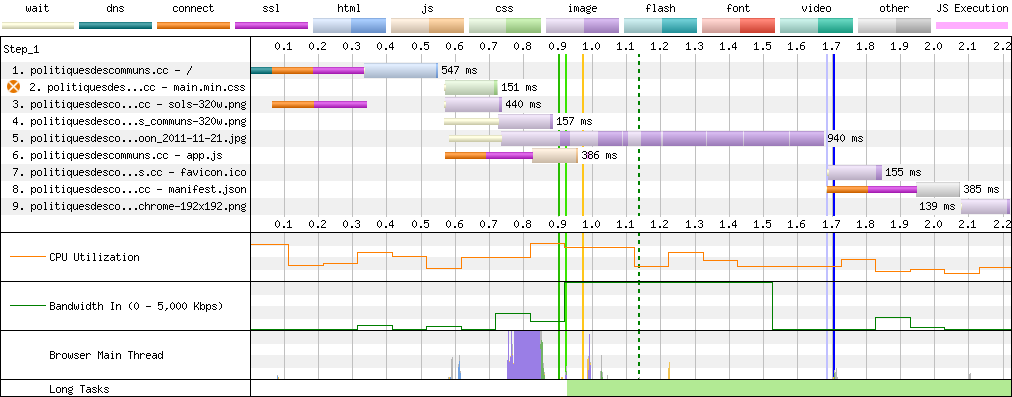Select request 7 favicon.ico row label
The image size is (1012, 397).
tap(129, 172)
